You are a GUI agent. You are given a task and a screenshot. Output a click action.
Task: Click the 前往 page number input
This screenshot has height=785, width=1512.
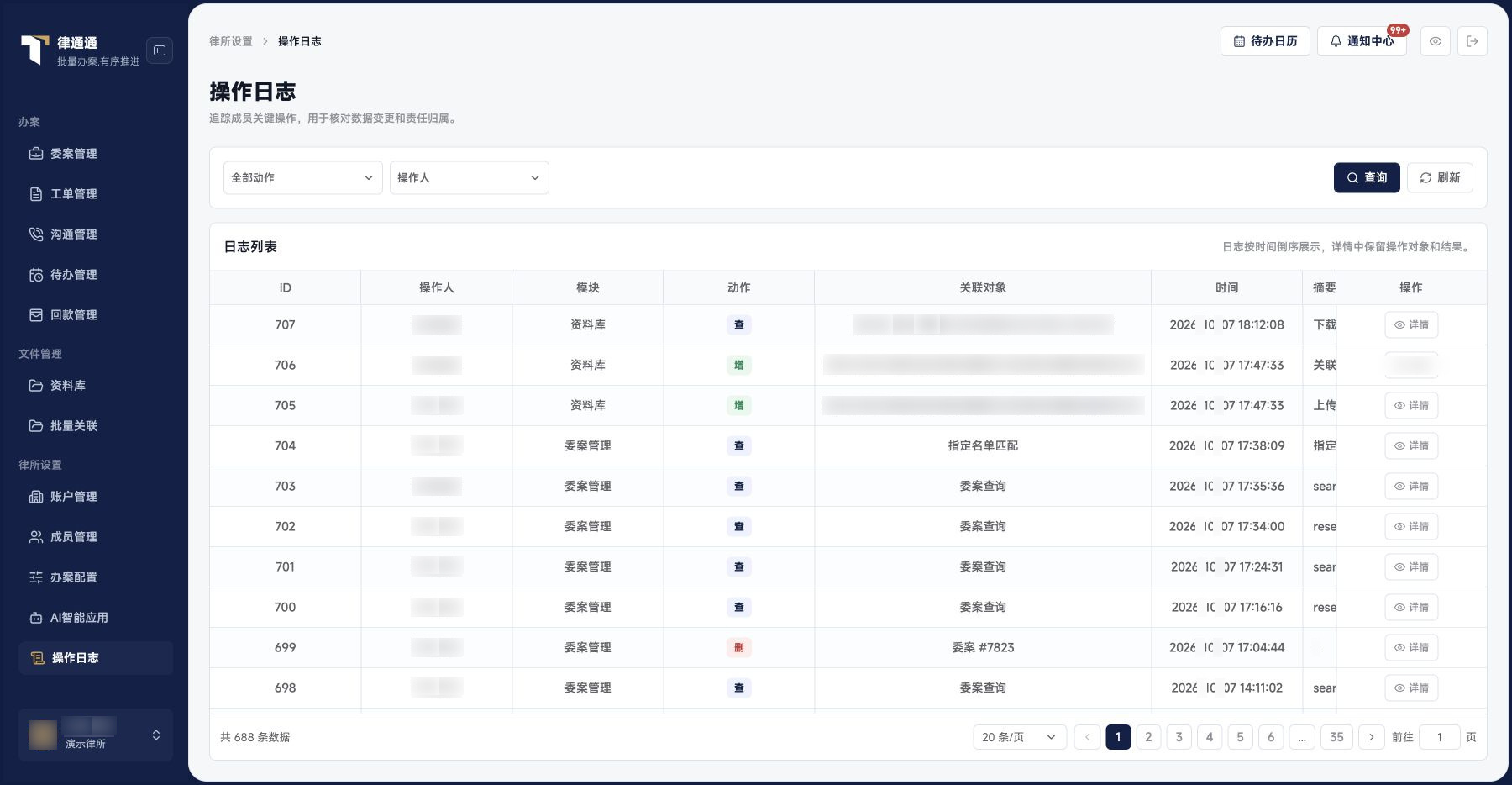point(1439,737)
